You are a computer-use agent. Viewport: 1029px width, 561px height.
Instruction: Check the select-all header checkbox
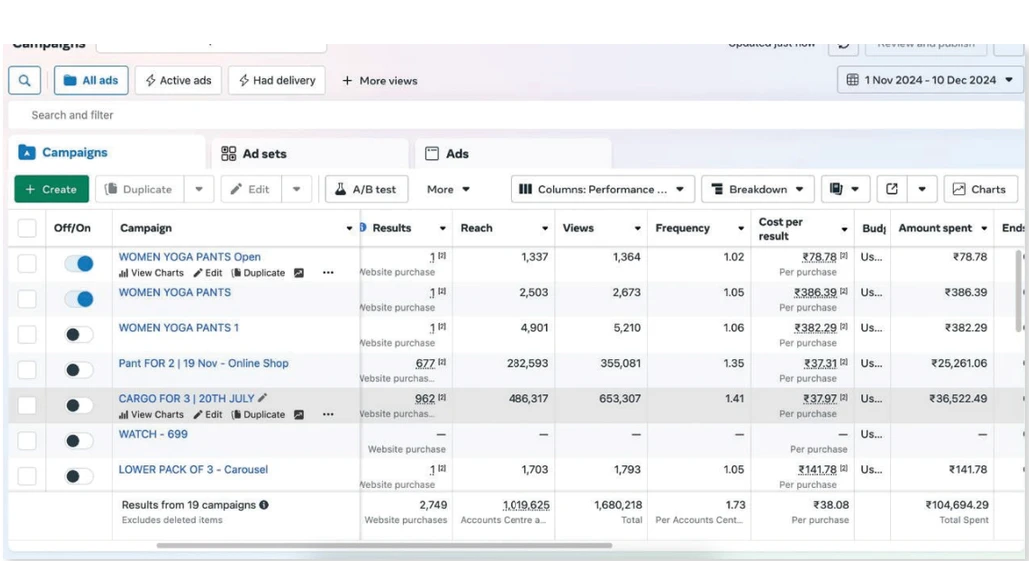[27, 228]
